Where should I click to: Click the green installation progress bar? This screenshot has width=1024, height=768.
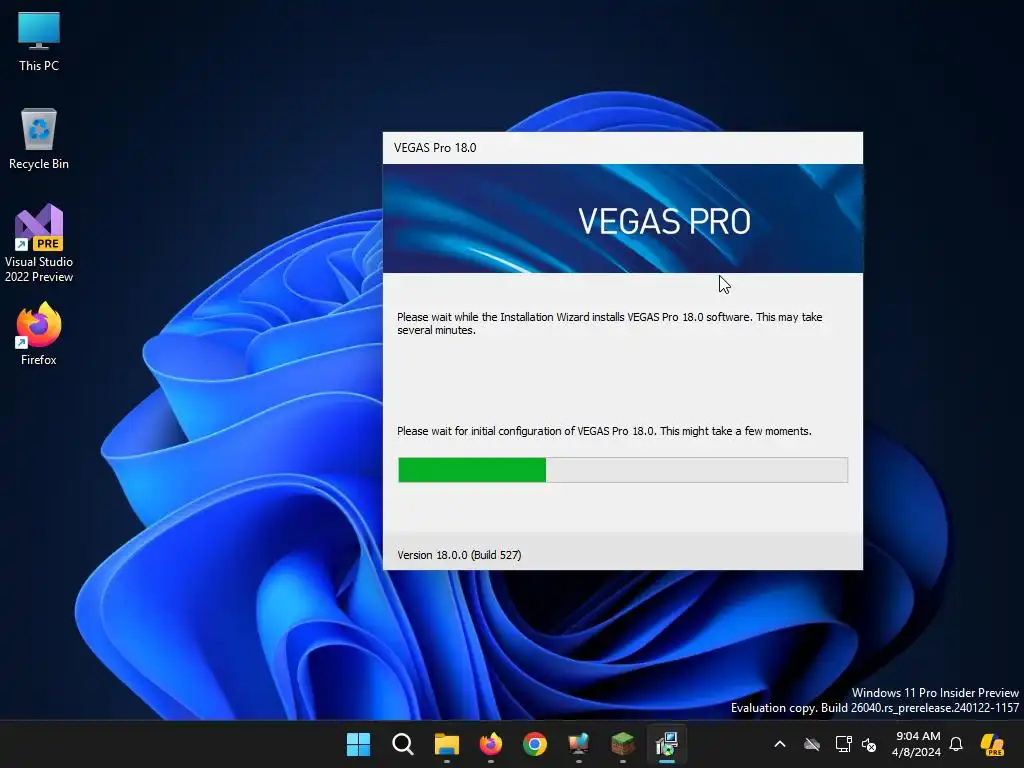(623, 470)
